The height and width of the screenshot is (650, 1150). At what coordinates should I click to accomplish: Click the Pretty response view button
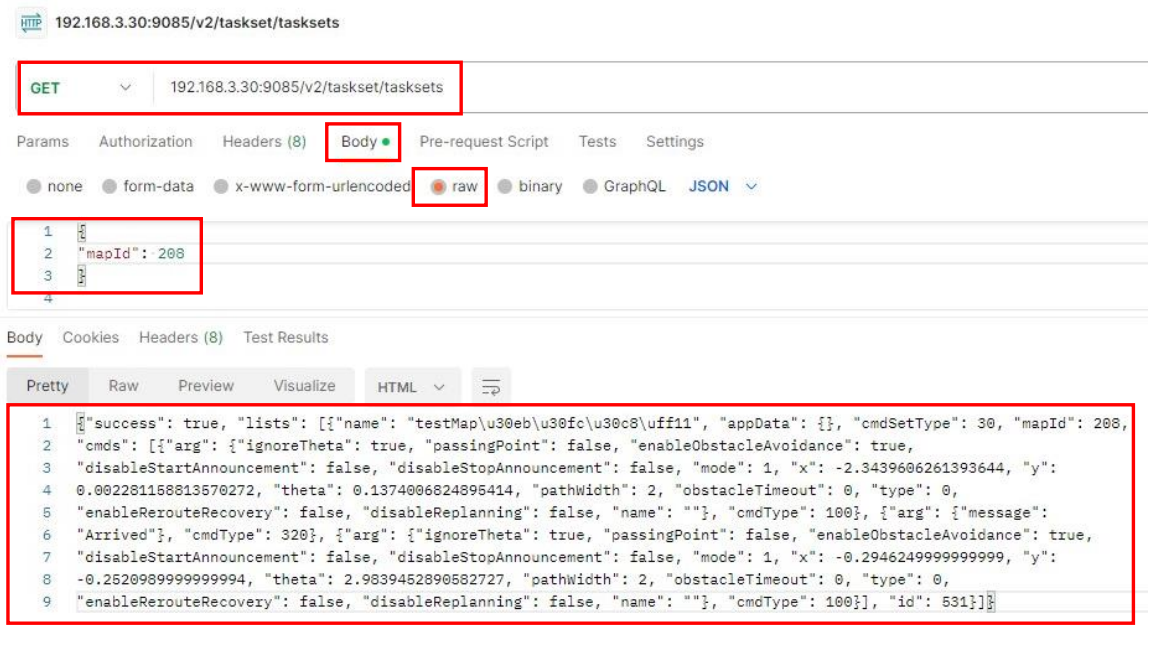(x=47, y=386)
